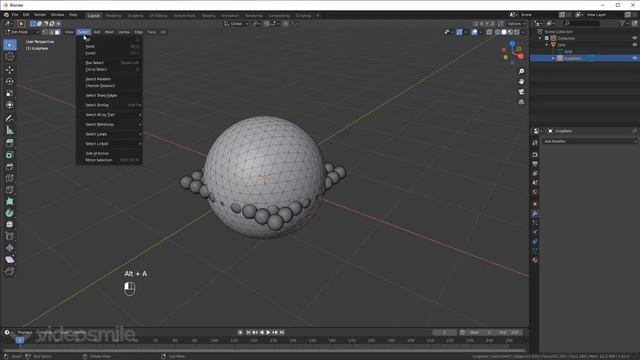Pick the Rotate tool
The width and height of the screenshot is (640, 360).
[x=10, y=82]
